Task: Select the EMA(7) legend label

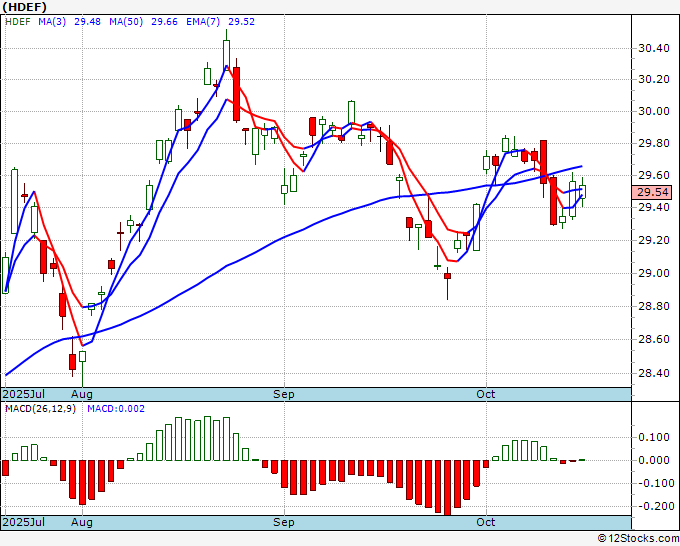Action: click(x=203, y=22)
